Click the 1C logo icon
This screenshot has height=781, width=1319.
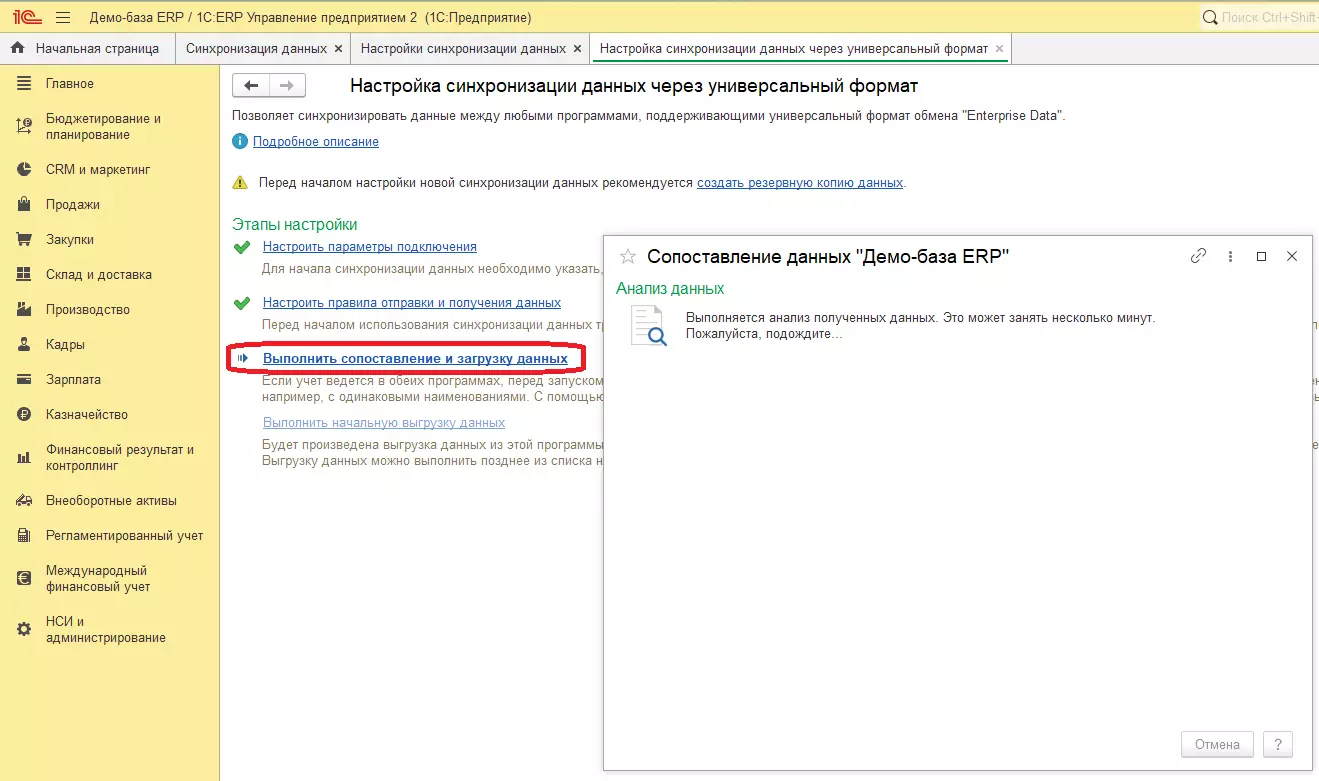pyautogui.click(x=26, y=18)
